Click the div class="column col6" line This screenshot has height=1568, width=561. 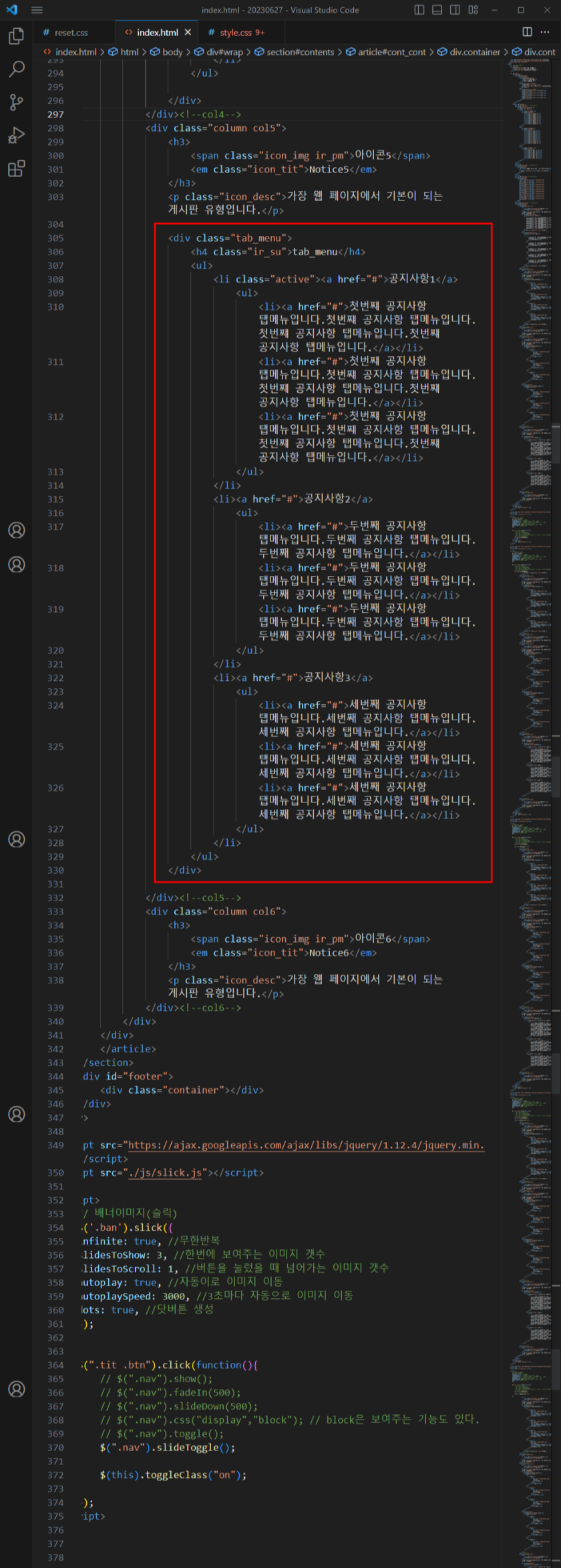pos(216,911)
